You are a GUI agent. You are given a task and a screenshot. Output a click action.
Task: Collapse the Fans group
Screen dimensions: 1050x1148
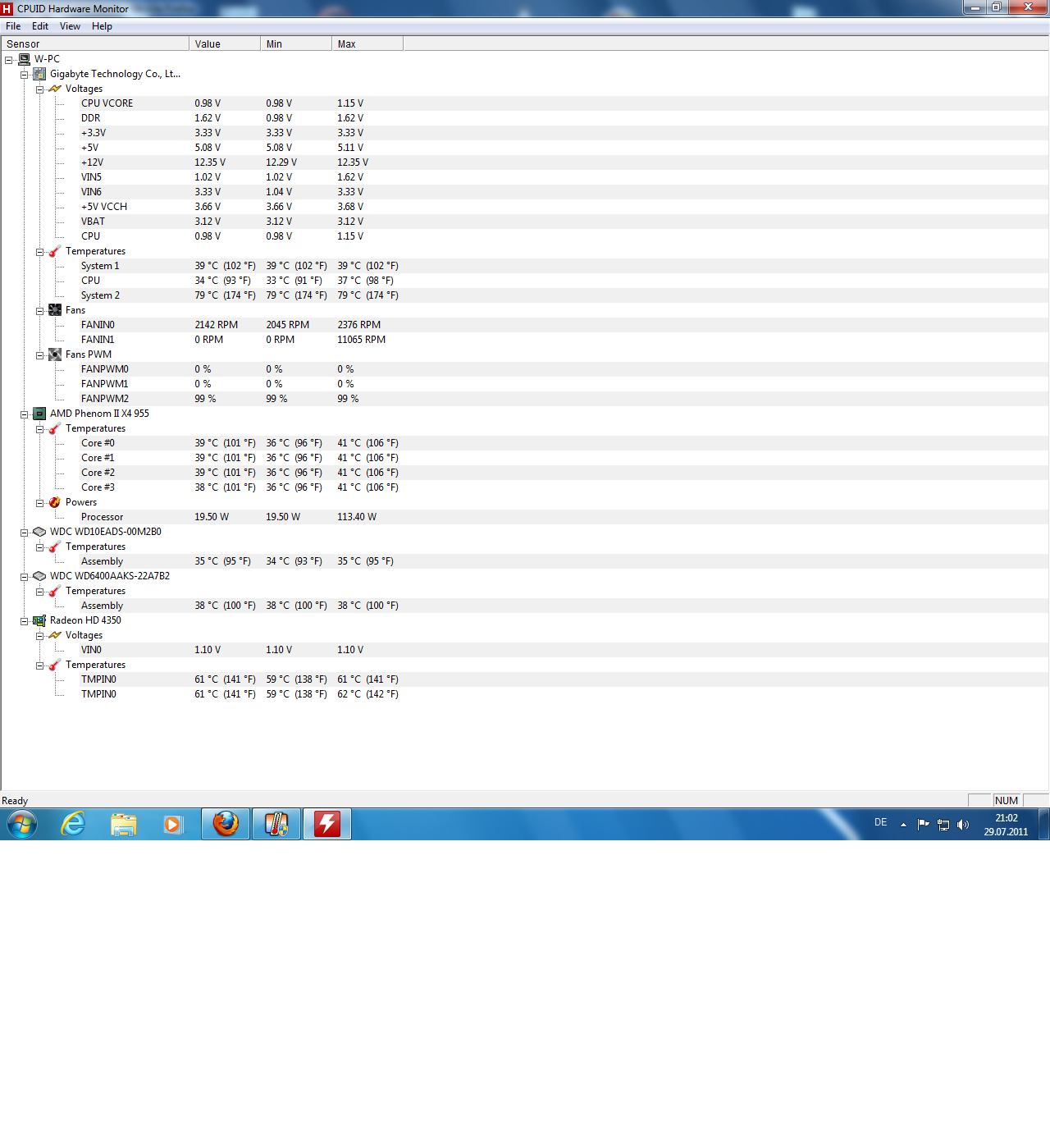point(39,311)
